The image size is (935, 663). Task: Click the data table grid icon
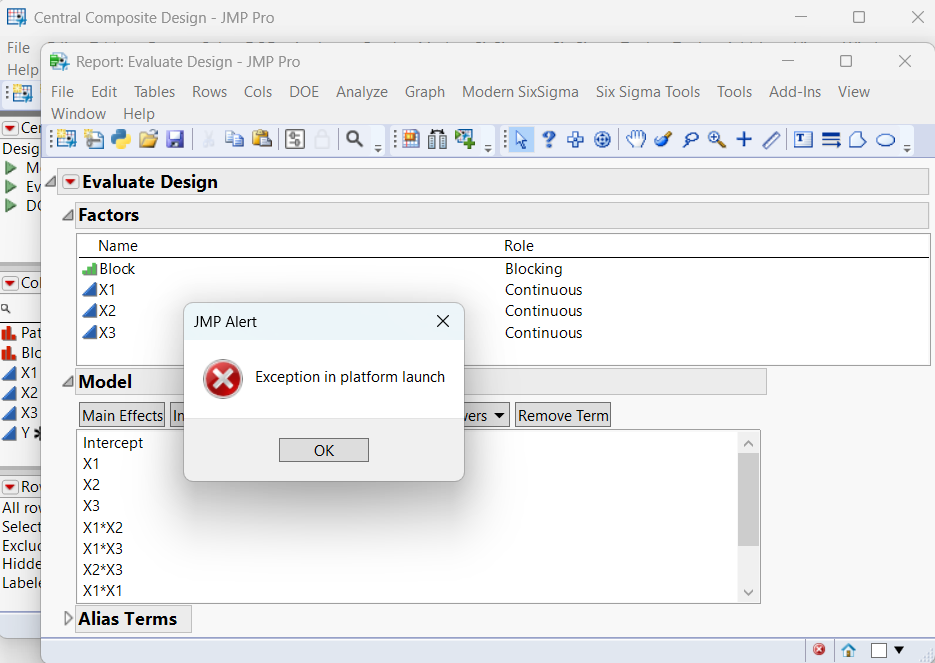click(x=411, y=140)
